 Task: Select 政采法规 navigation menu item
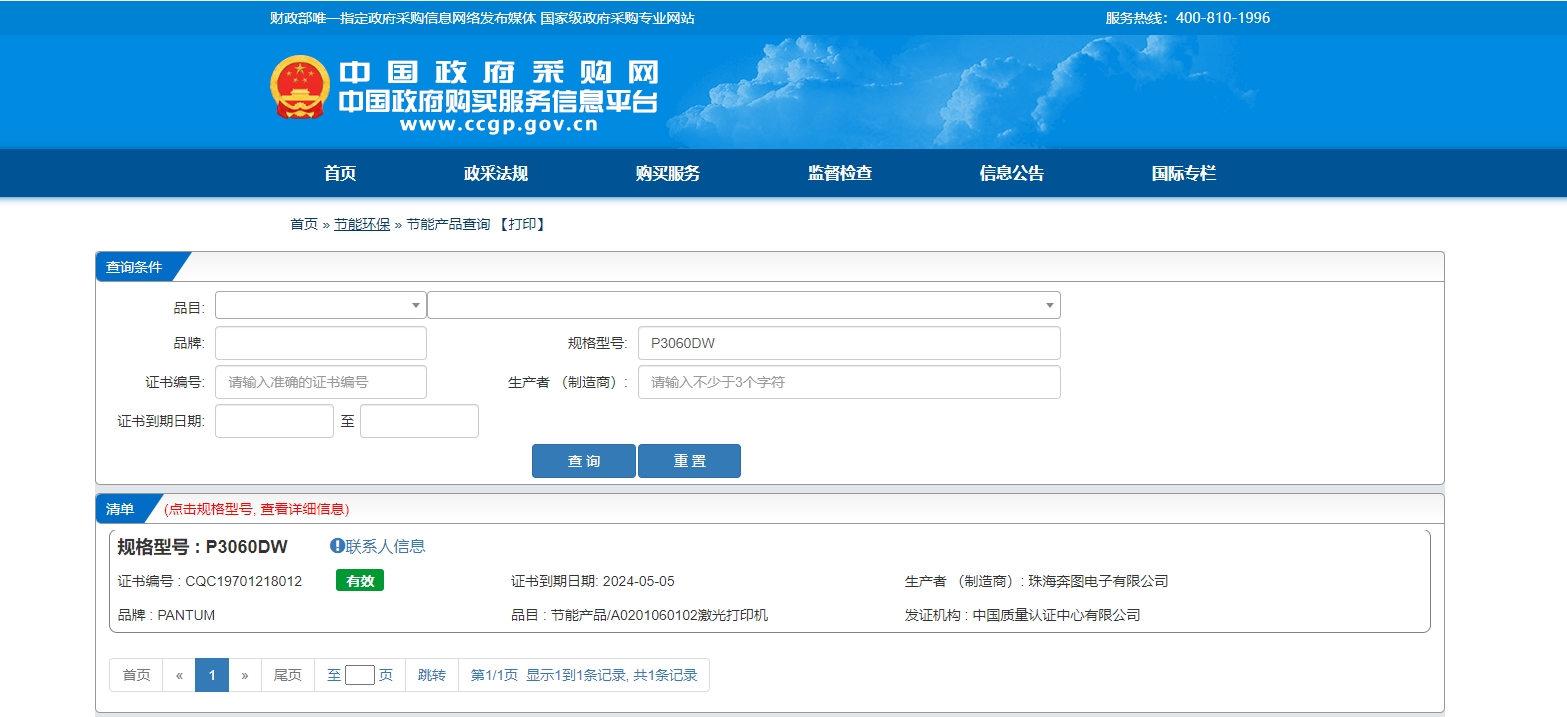pos(495,173)
